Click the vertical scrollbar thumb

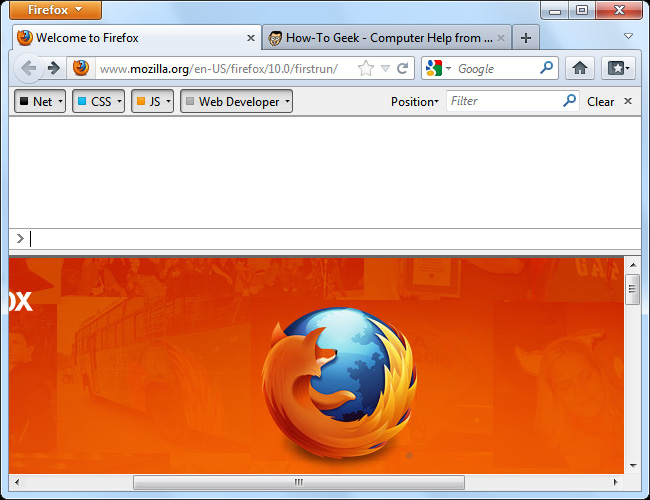coord(633,289)
